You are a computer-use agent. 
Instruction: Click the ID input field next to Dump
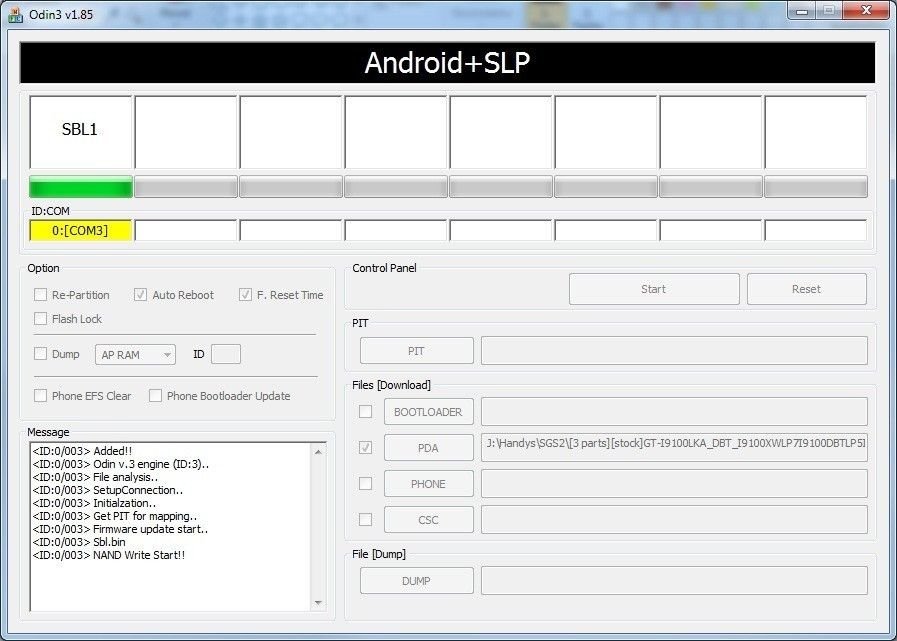[226, 354]
